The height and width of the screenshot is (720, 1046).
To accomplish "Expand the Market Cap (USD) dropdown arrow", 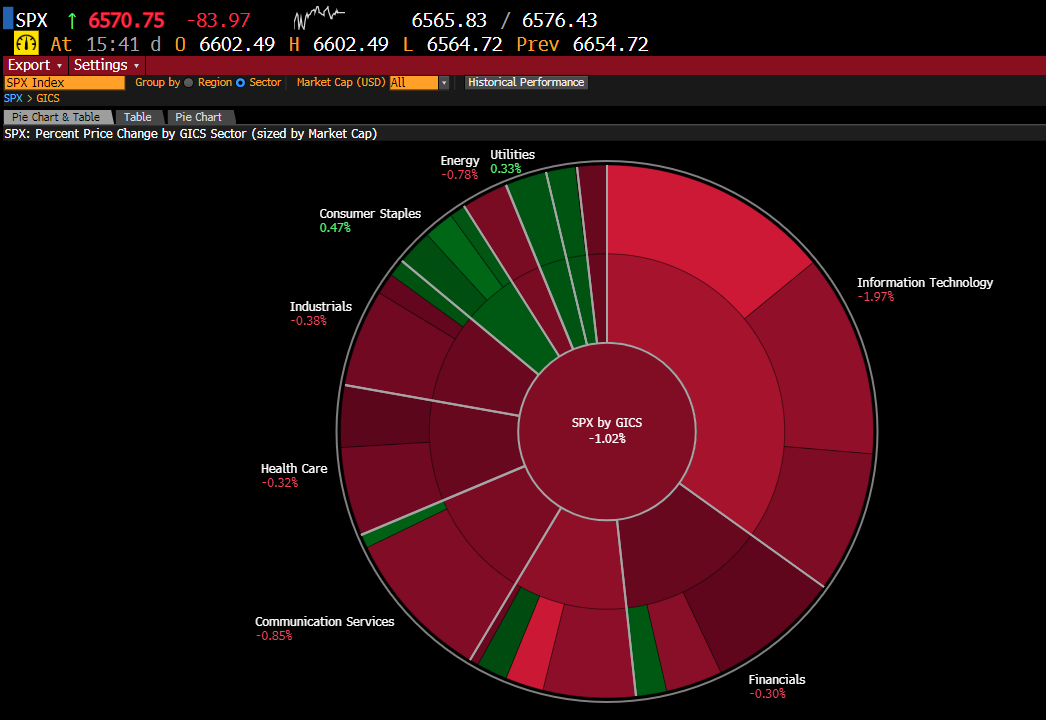I will tap(444, 83).
